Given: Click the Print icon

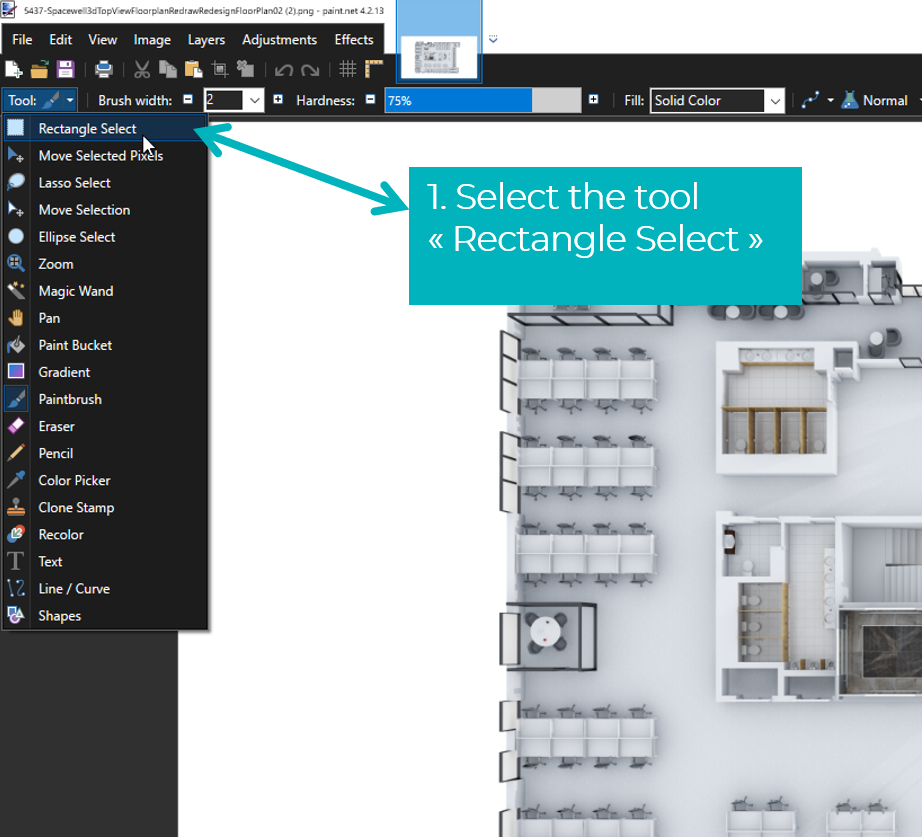Looking at the screenshot, I should coord(103,69).
